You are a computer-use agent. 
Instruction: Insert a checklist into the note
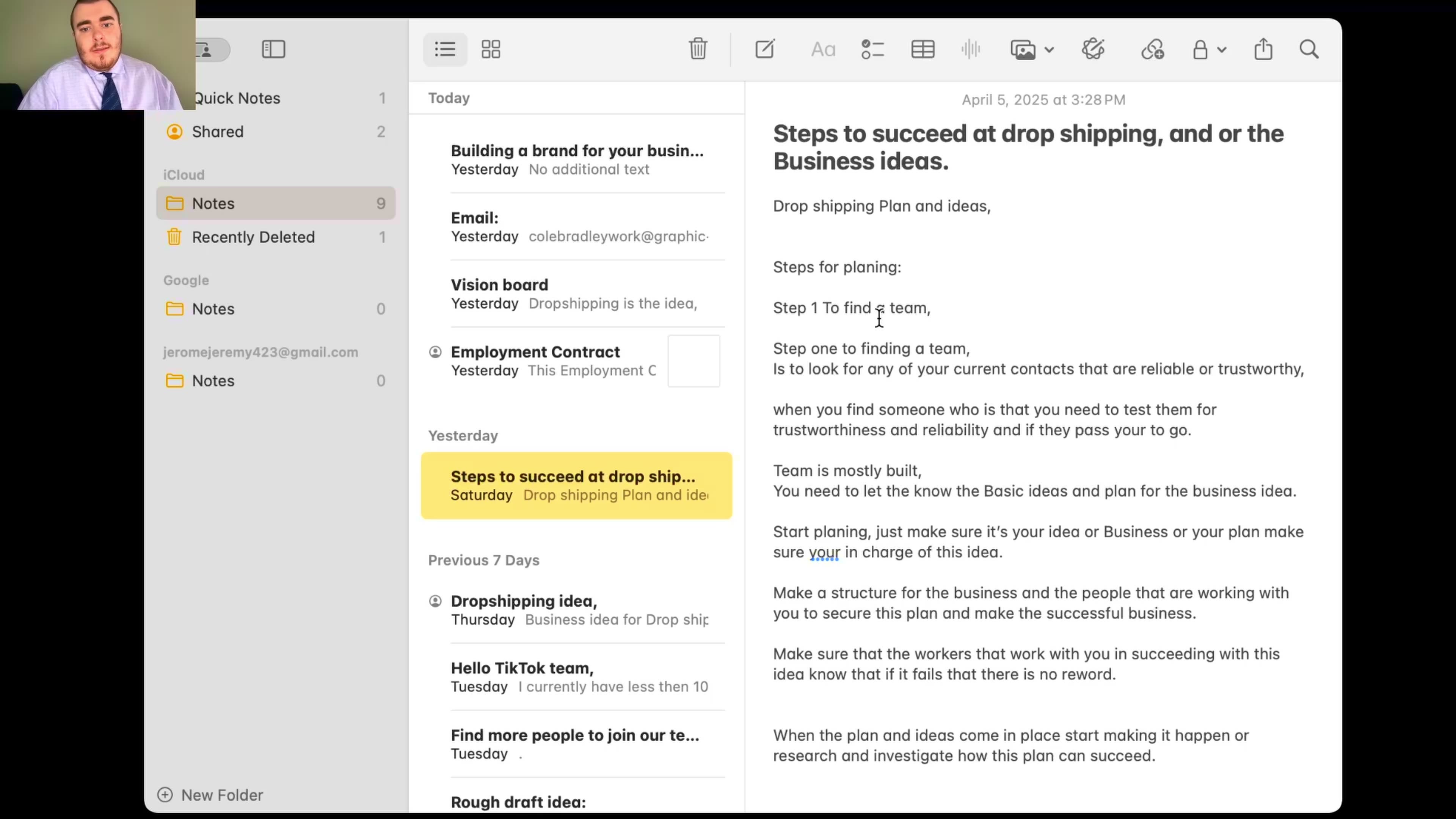click(x=872, y=49)
